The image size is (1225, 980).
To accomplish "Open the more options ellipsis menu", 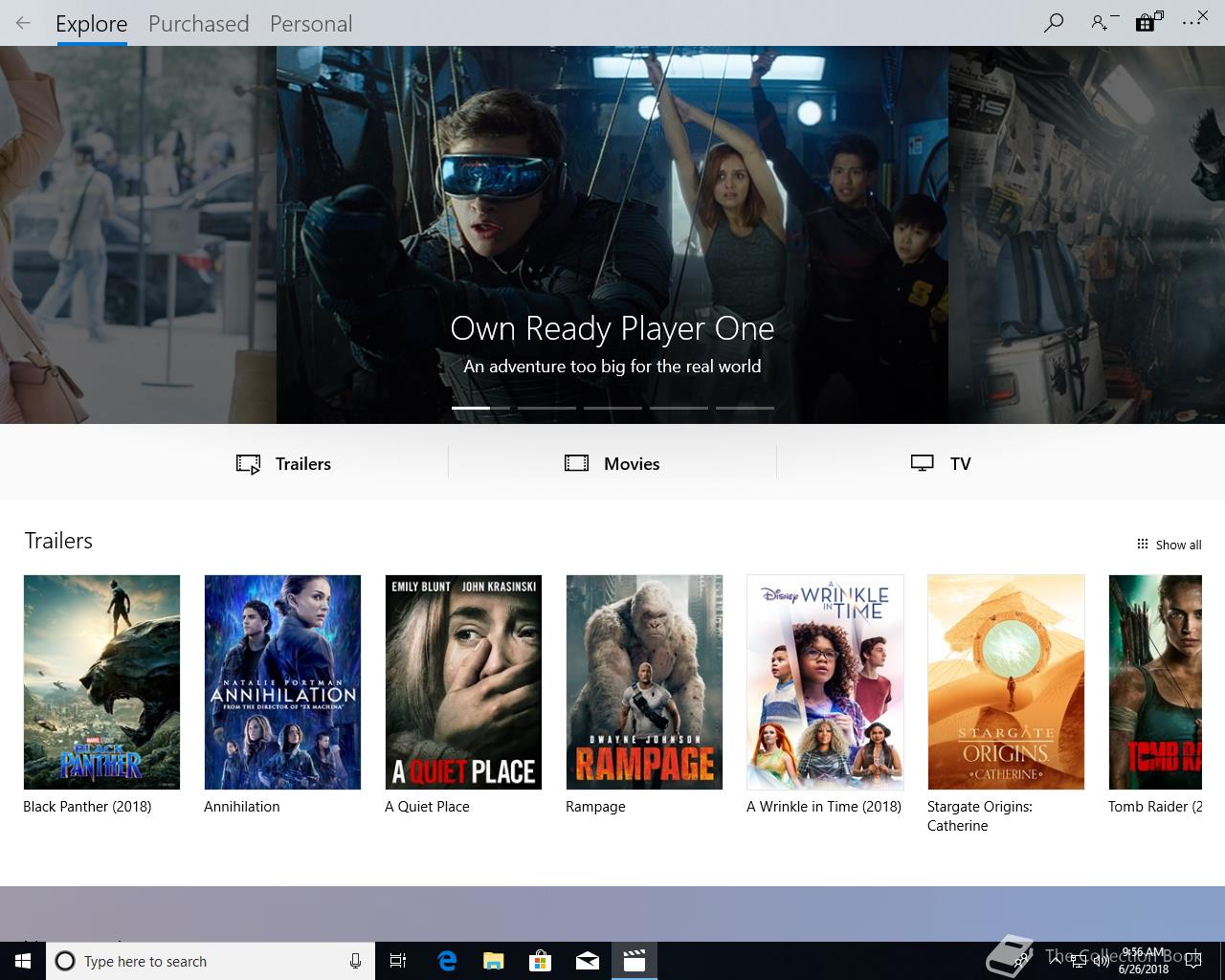I will [x=1193, y=22].
